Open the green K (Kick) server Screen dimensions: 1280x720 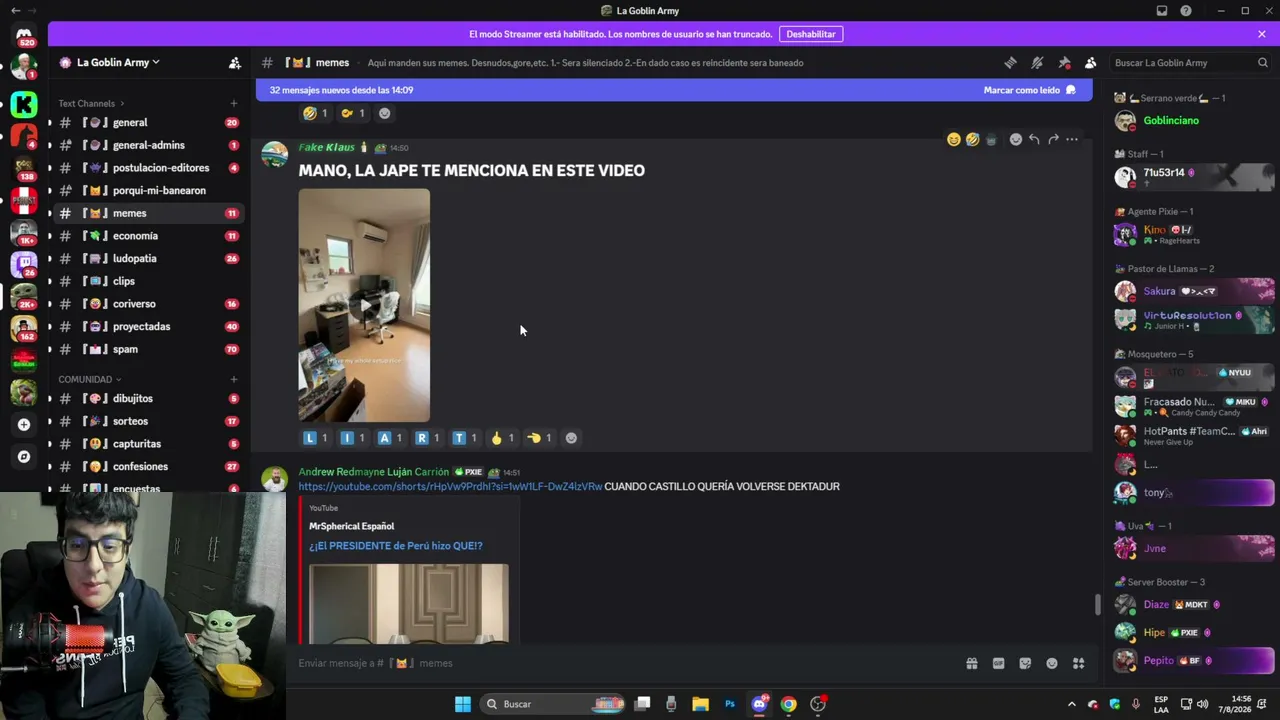24,104
